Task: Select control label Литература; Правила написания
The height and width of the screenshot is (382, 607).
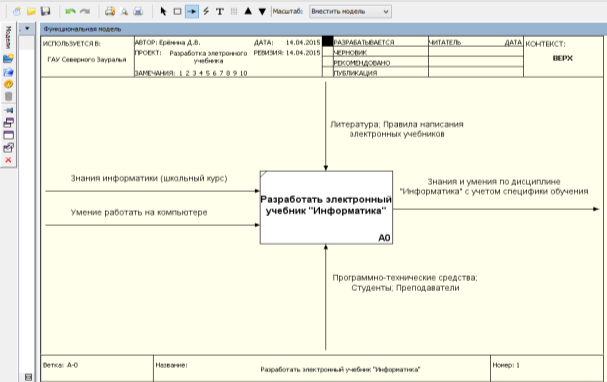Action: click(x=397, y=129)
